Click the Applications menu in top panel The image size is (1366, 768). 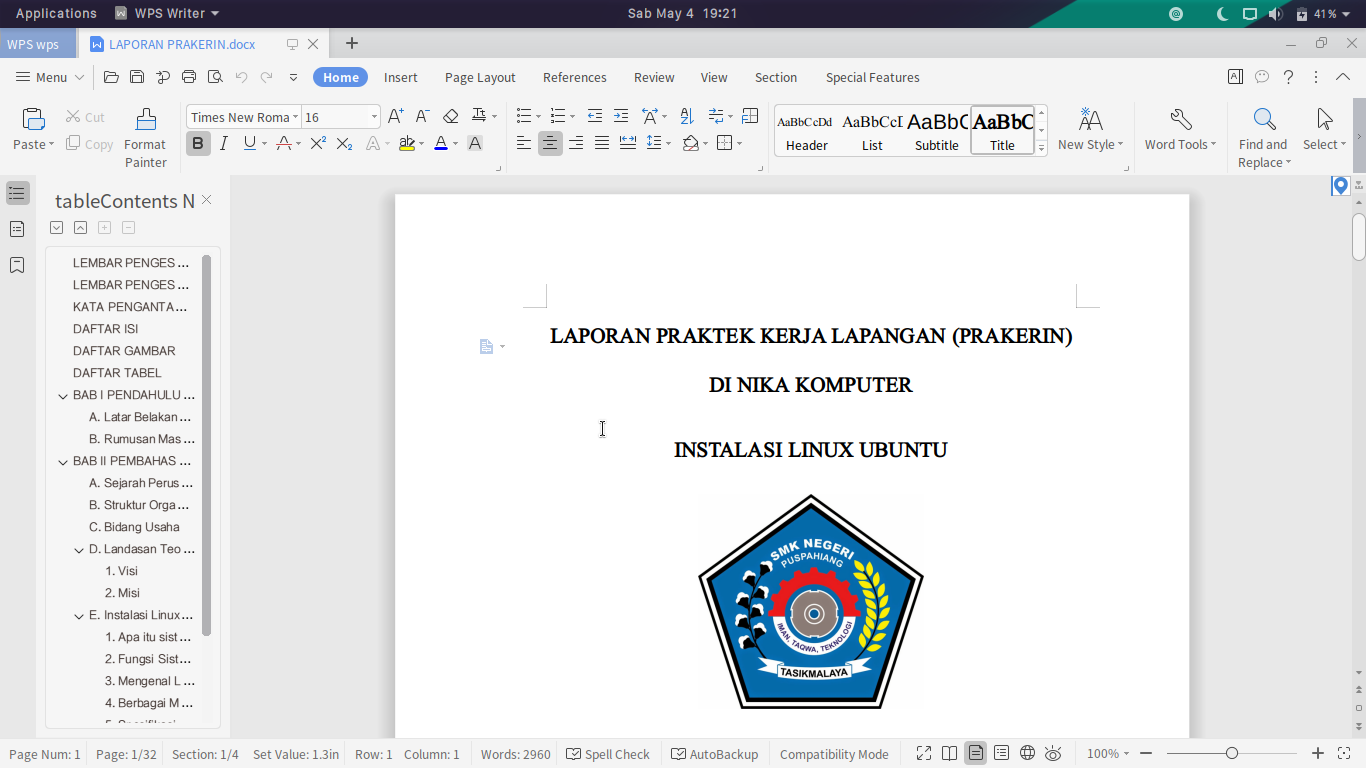(56, 13)
